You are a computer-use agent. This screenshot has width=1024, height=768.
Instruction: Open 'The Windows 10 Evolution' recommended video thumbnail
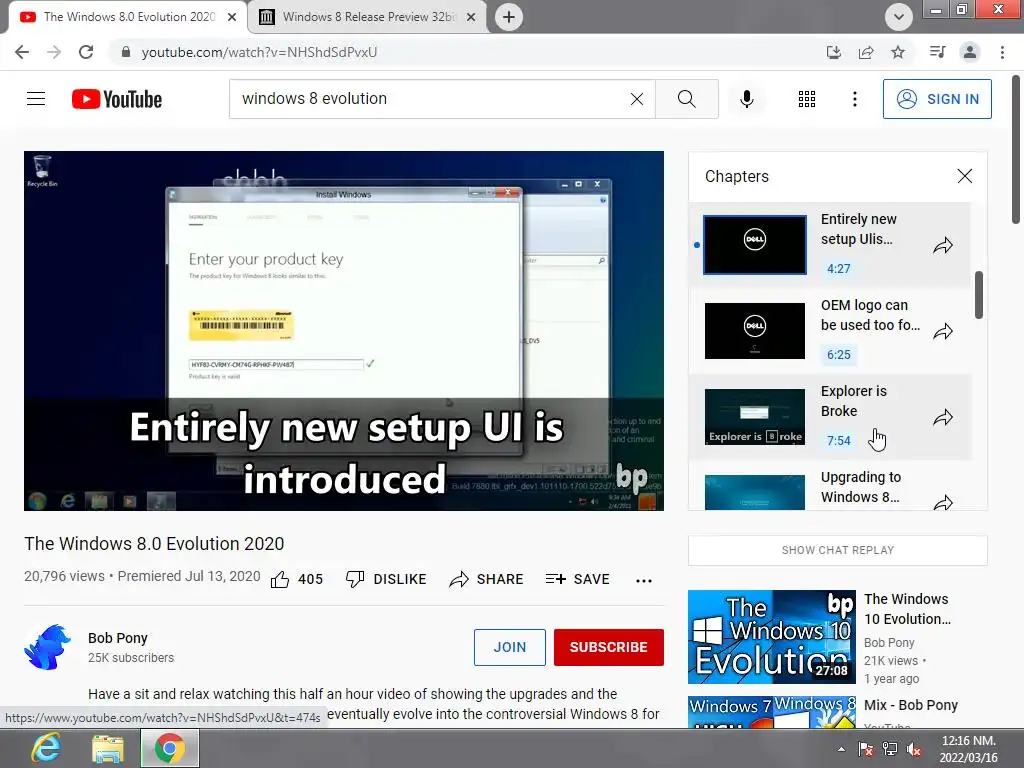pos(771,637)
